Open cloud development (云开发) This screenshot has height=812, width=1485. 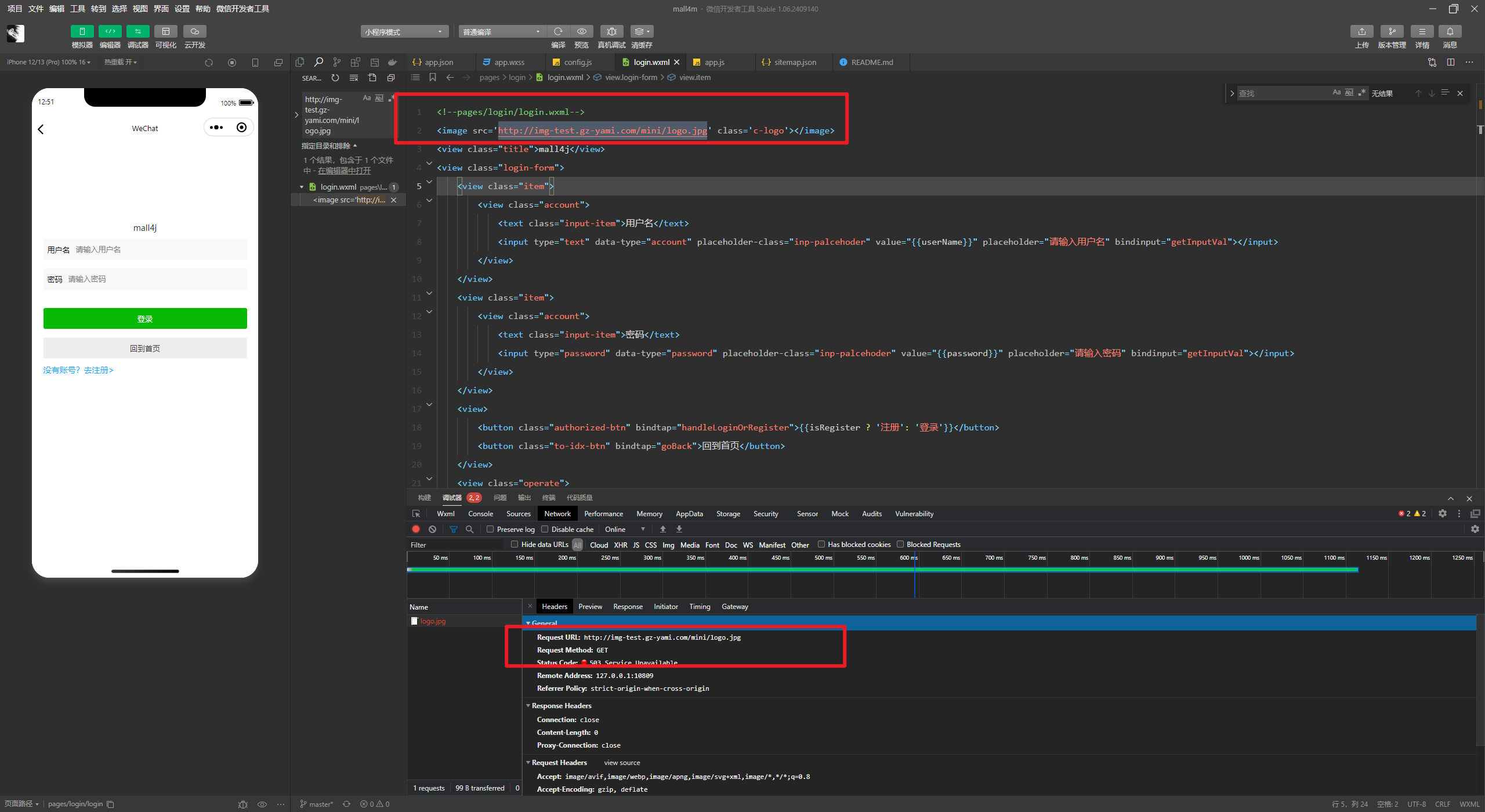coord(195,31)
